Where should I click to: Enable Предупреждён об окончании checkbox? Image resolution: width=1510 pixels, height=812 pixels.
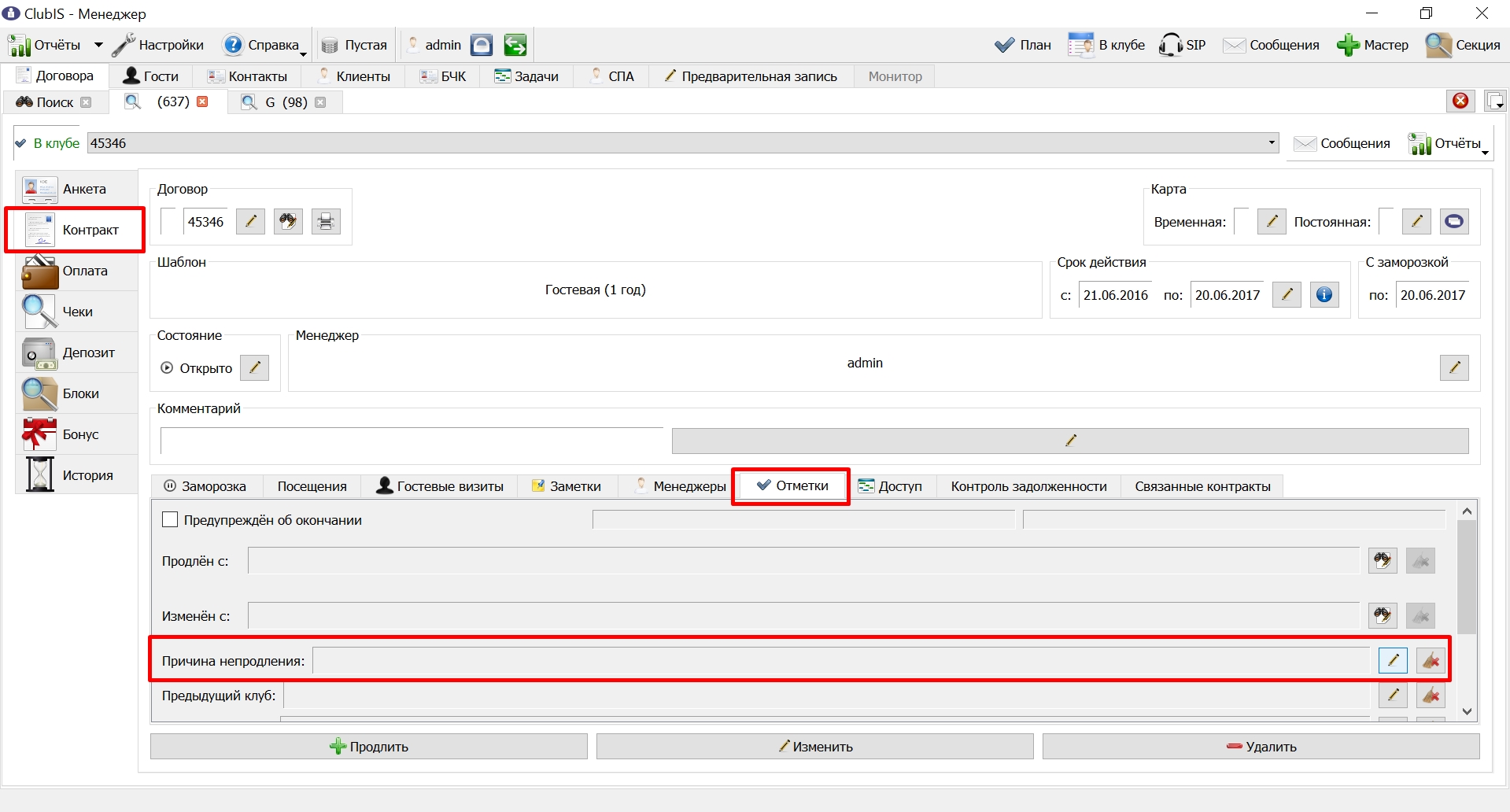click(170, 520)
